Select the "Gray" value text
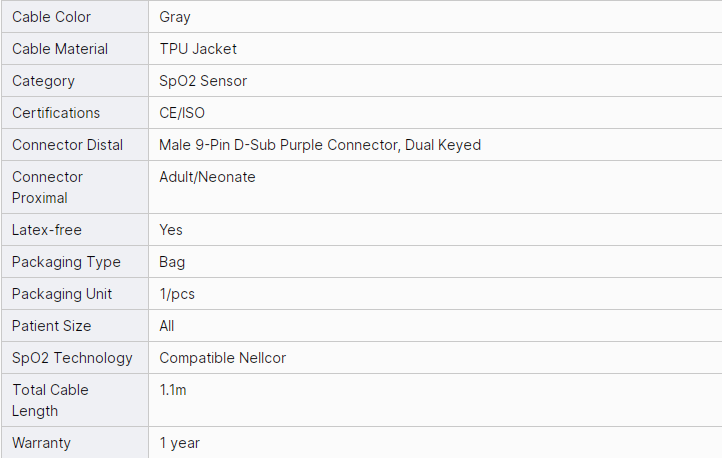The height and width of the screenshot is (458, 722). pos(175,17)
